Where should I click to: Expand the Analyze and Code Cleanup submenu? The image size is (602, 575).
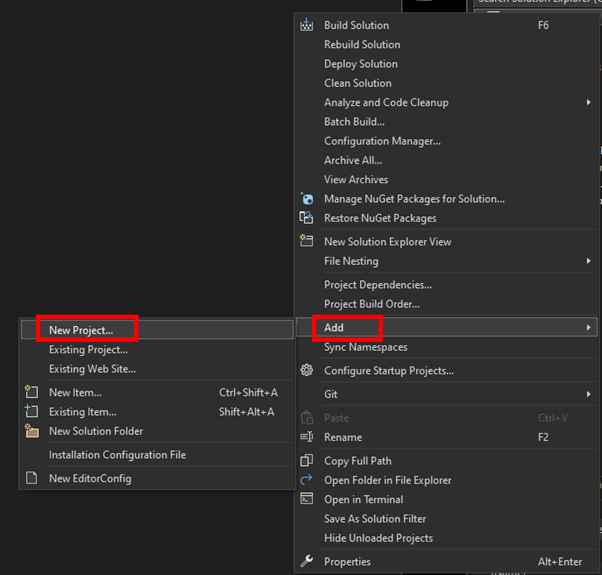[588, 103]
